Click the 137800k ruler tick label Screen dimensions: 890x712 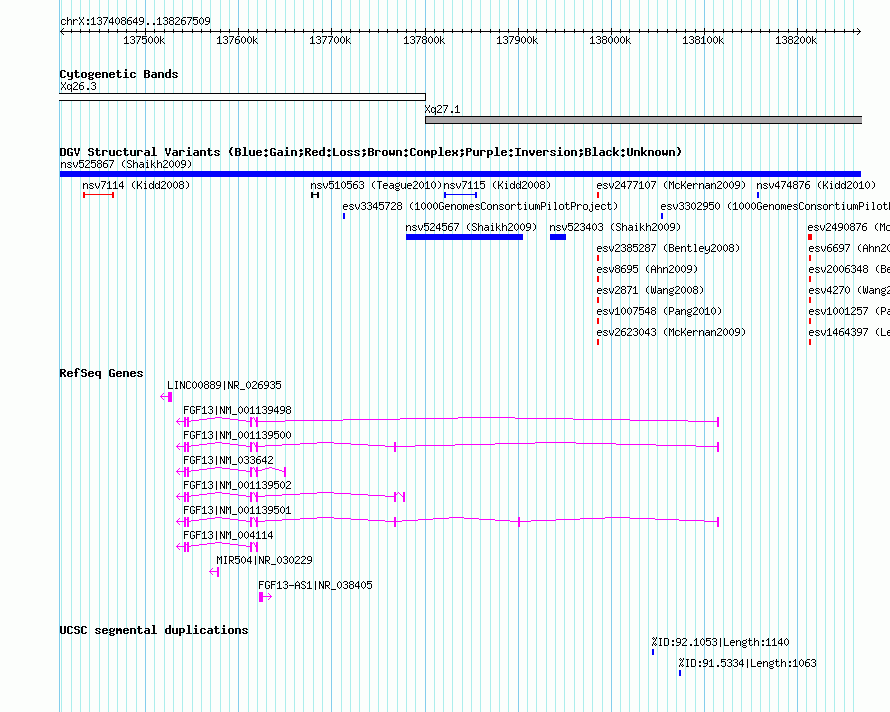point(424,40)
